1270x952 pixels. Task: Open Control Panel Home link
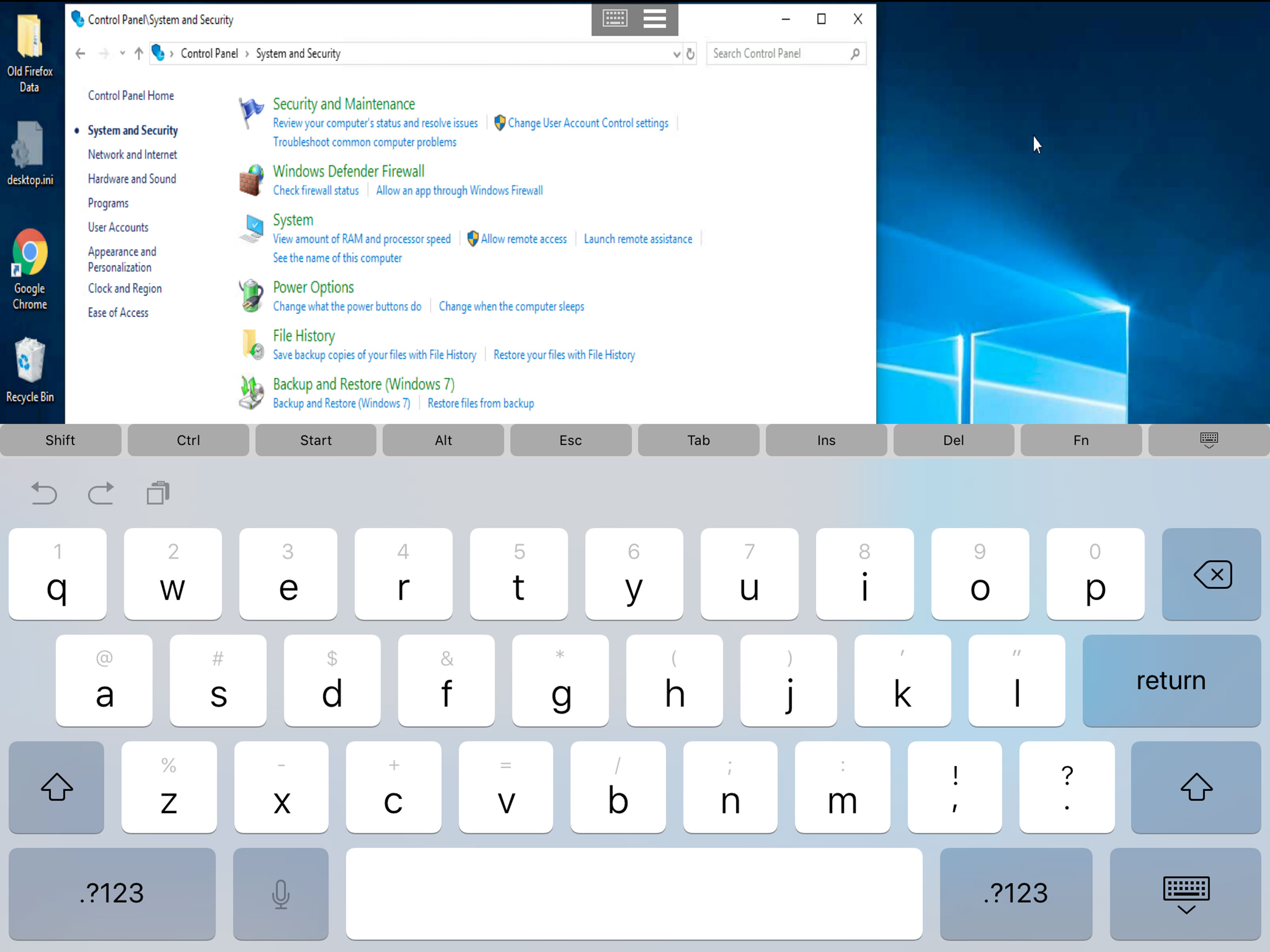pyautogui.click(x=131, y=95)
